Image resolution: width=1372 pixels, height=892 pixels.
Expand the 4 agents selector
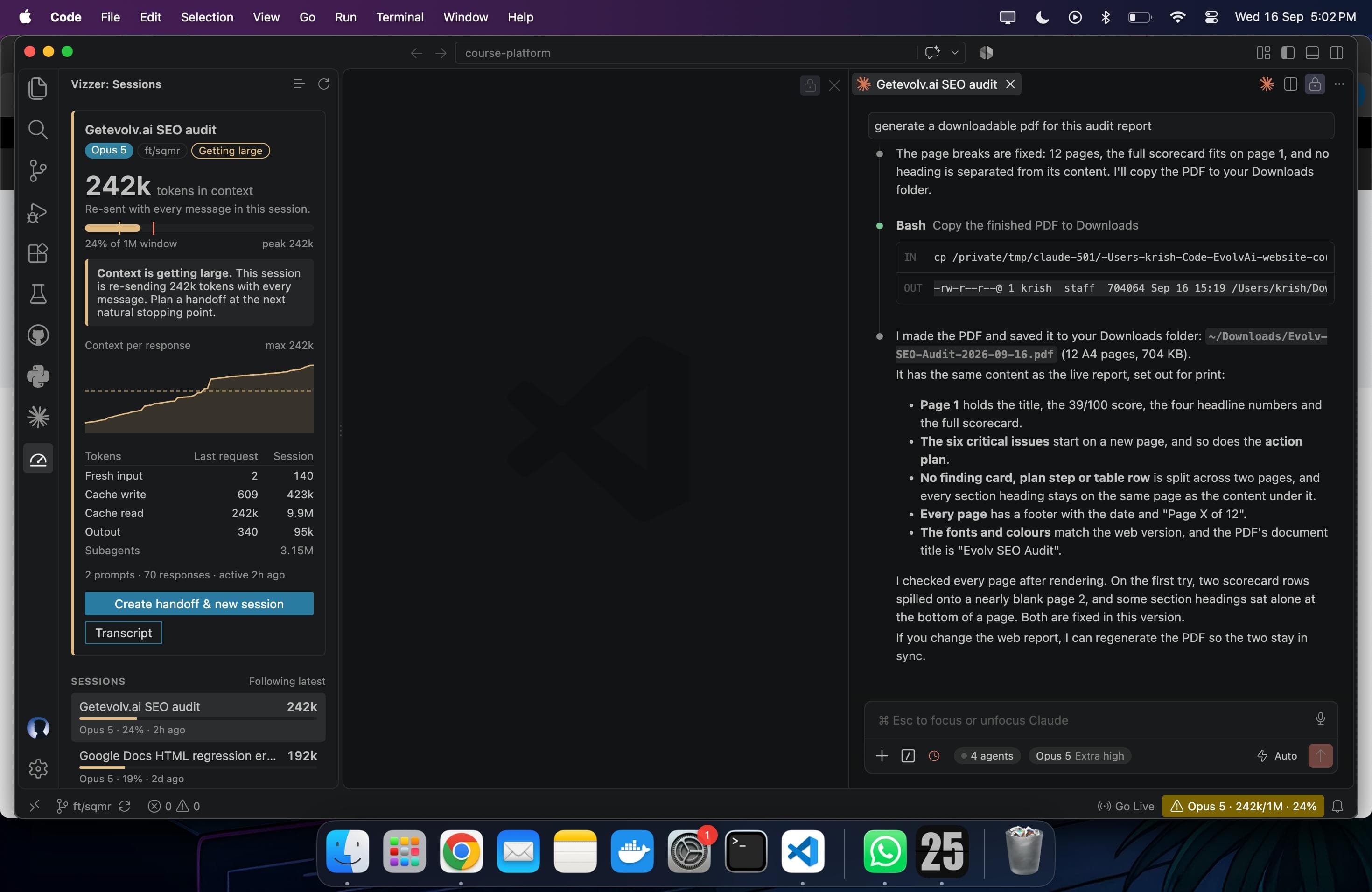pos(987,755)
